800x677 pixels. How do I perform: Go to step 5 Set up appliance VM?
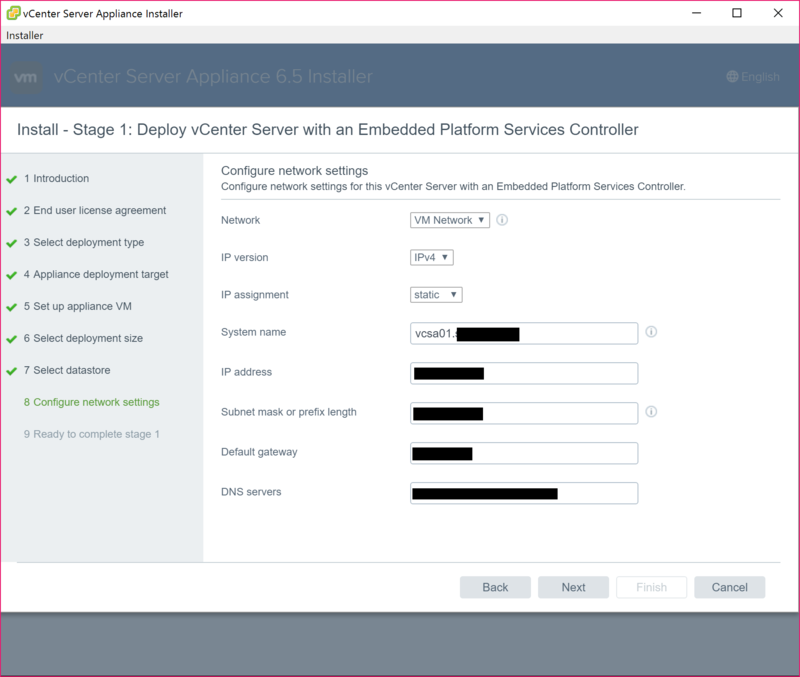[78, 306]
